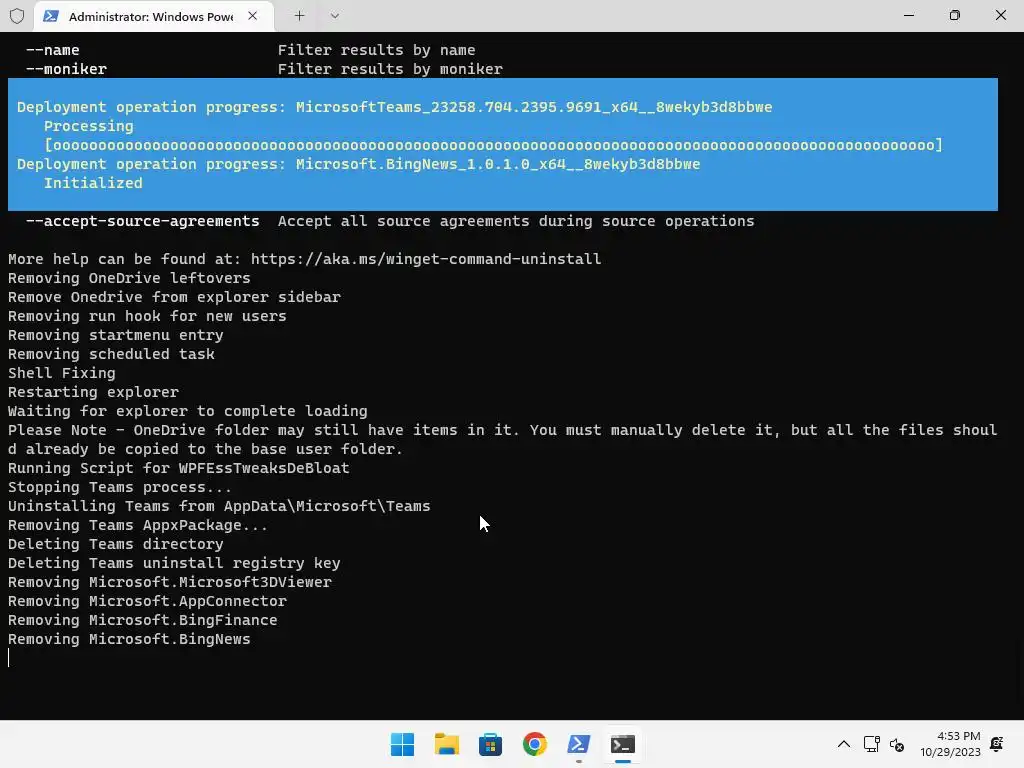Screen dimensions: 1024x768
Task: Click the text 'Removing Microsoft.BingFinance'
Action: click(142, 620)
